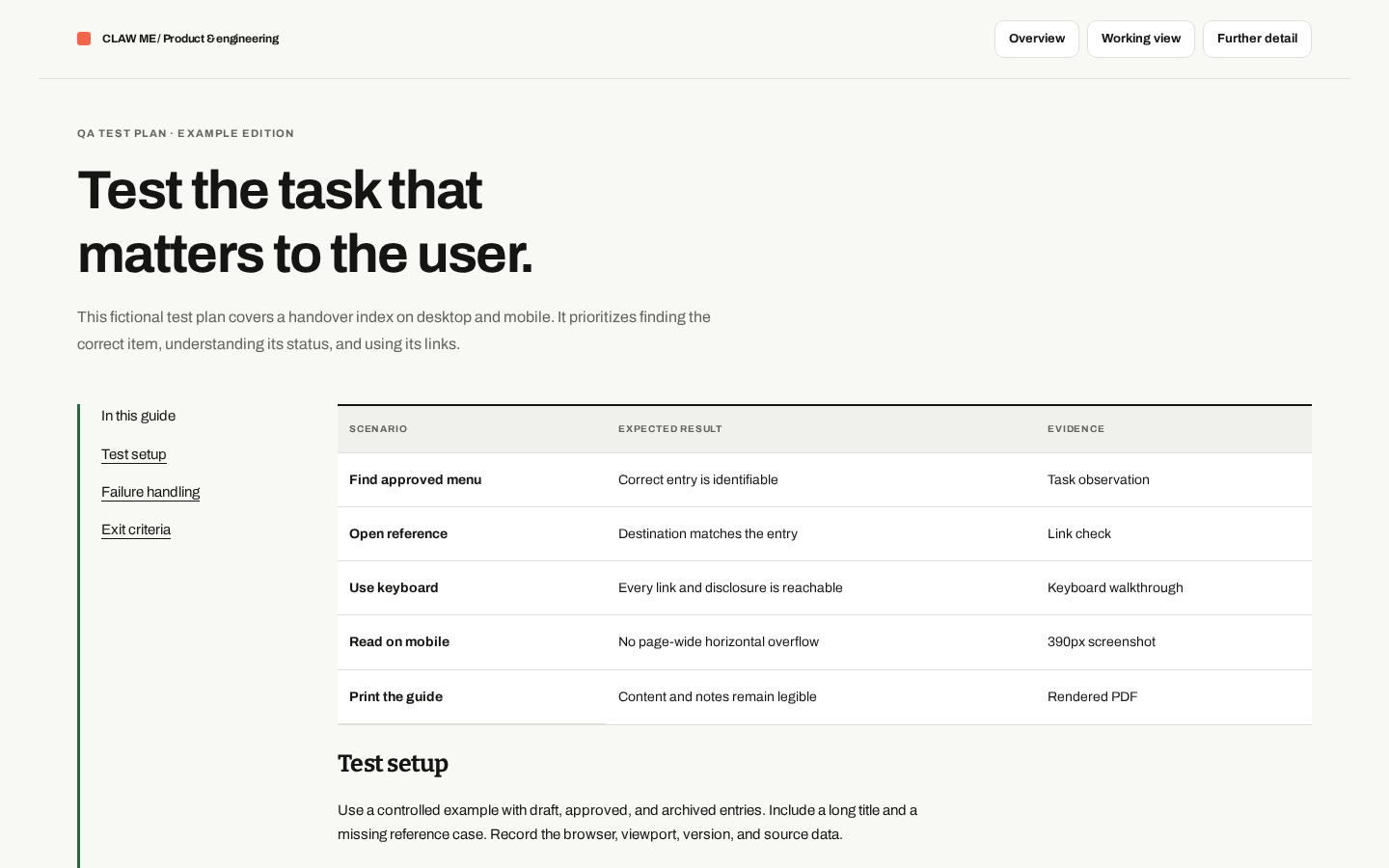Viewport: 1389px width, 868px height.
Task: Click the In this guide label
Action: pos(138,416)
